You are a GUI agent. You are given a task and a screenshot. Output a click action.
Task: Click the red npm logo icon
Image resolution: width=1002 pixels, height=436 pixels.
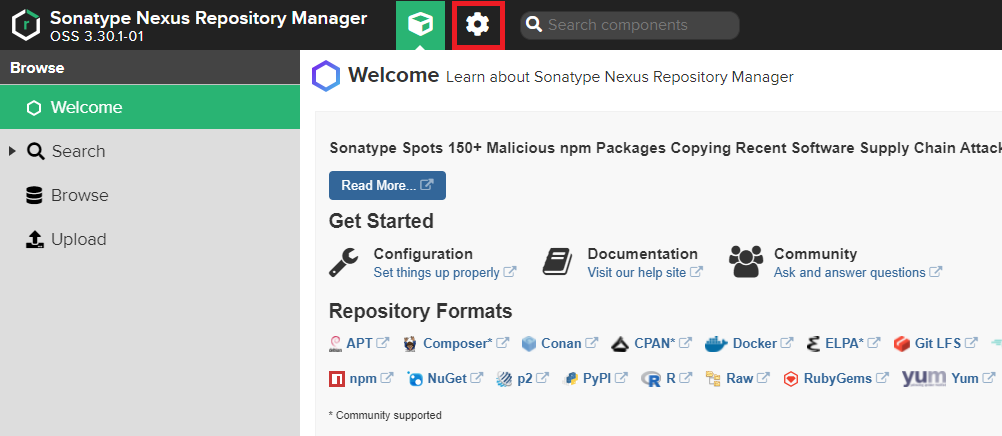pos(337,379)
